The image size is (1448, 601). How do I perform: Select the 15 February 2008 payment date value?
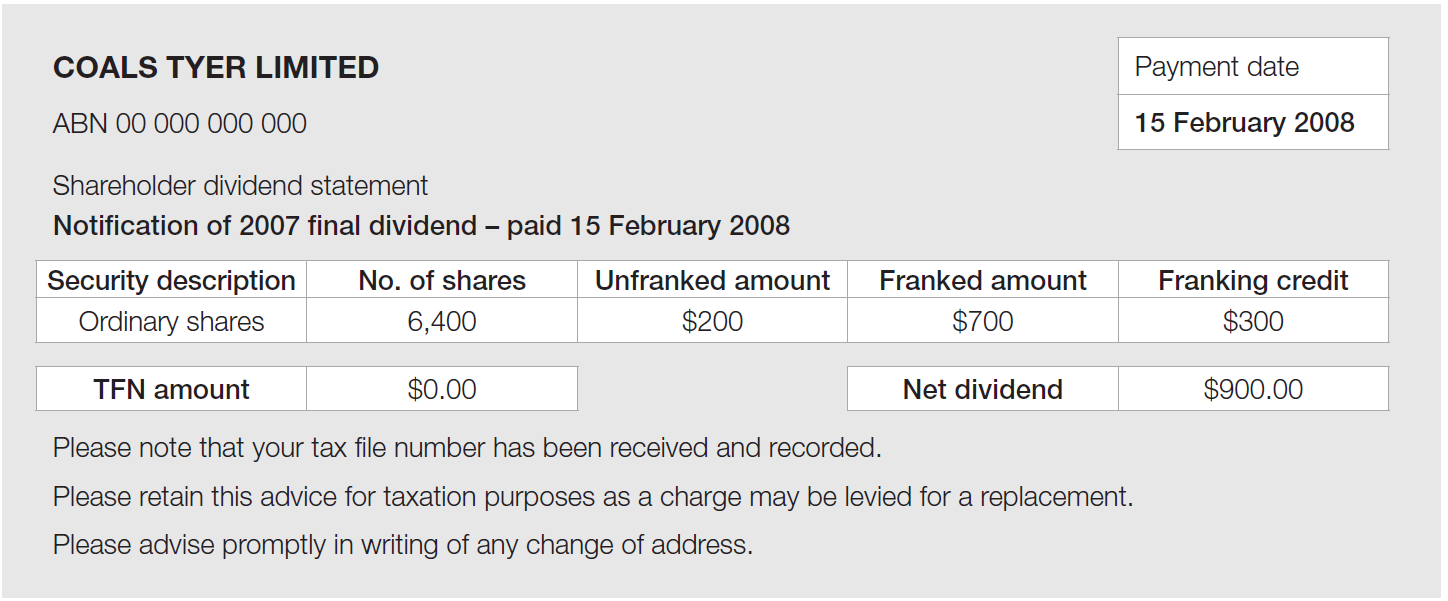tap(1244, 123)
